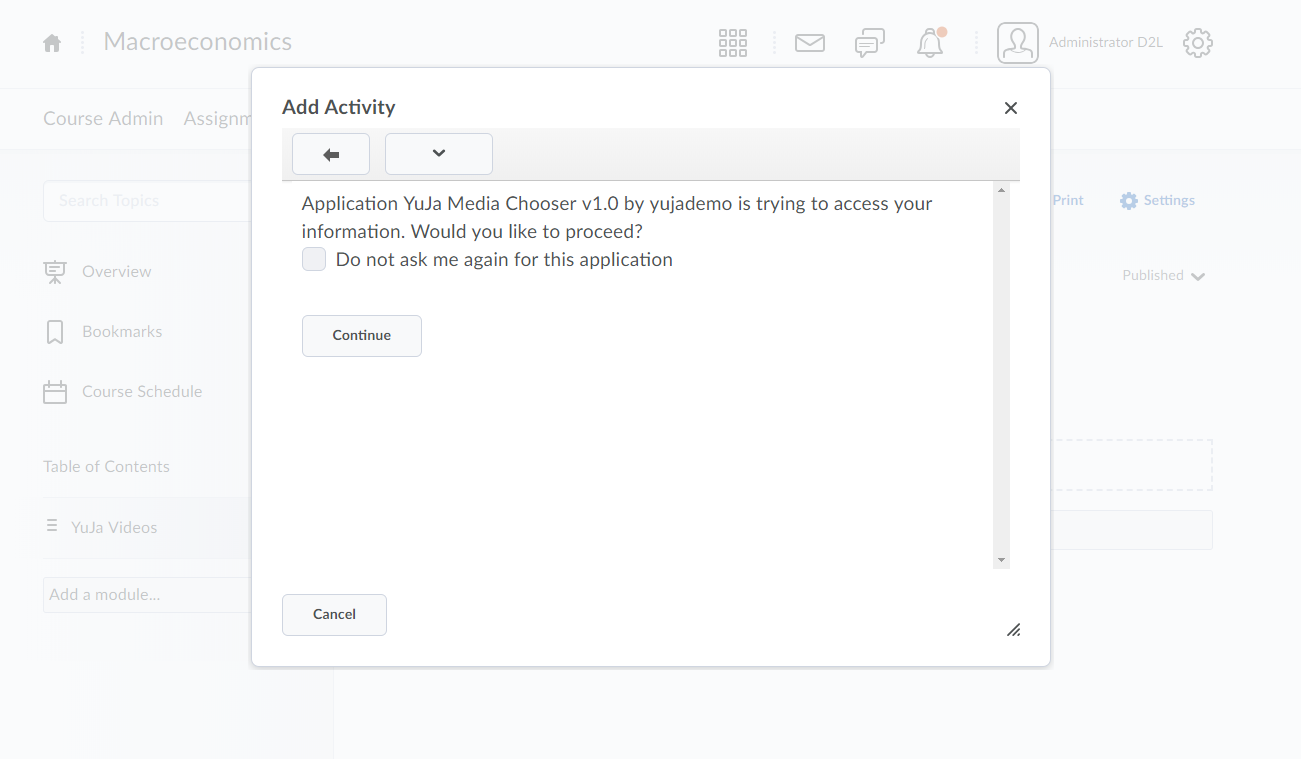Click the Search Topics field
This screenshot has height=759, width=1301.
pyautogui.click(x=147, y=201)
